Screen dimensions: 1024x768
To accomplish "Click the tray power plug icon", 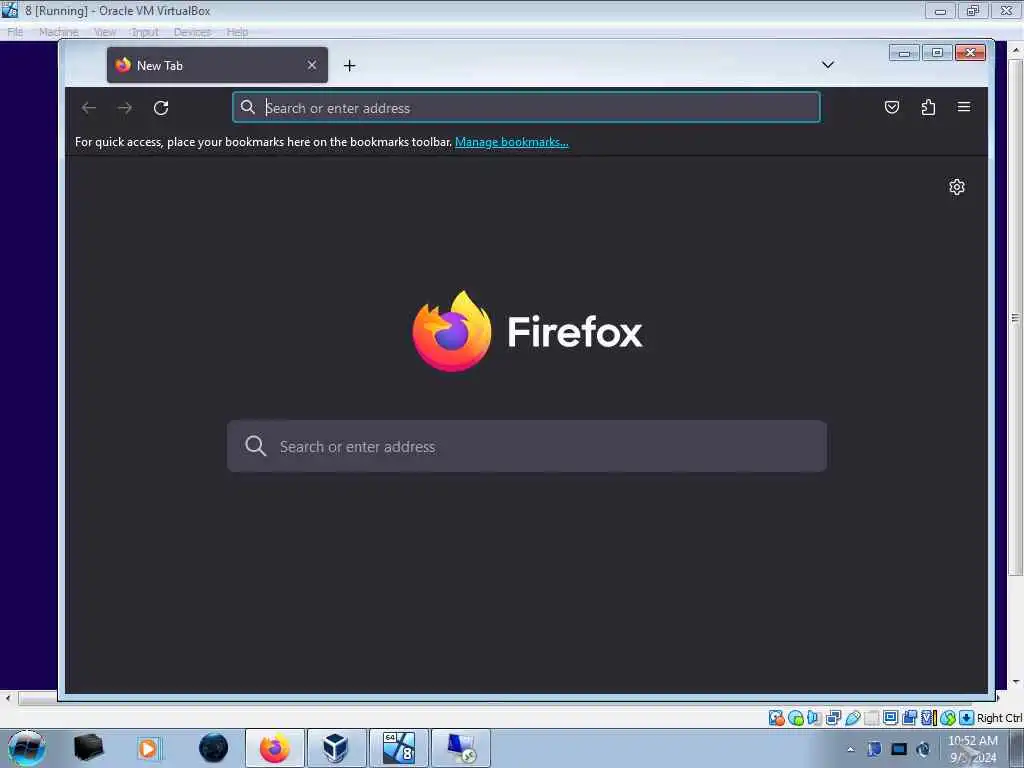I will (923, 749).
